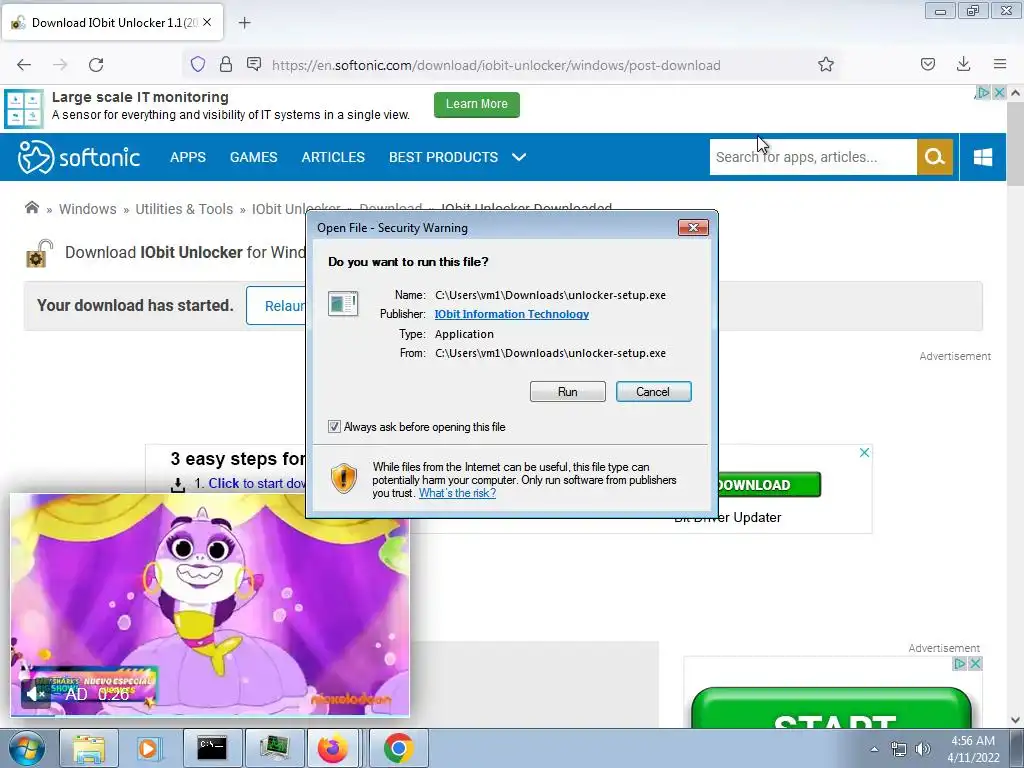
Task: Open the Firefox downloads panel arrow
Action: (963, 64)
